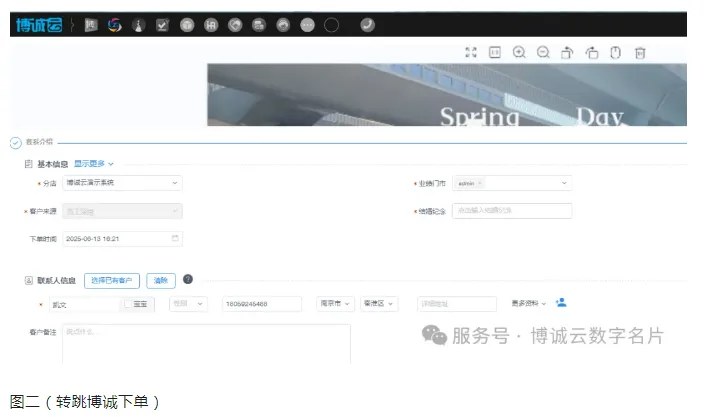The height and width of the screenshot is (420, 716).
Task: Rotate the image clockwise
Action: (x=567, y=53)
